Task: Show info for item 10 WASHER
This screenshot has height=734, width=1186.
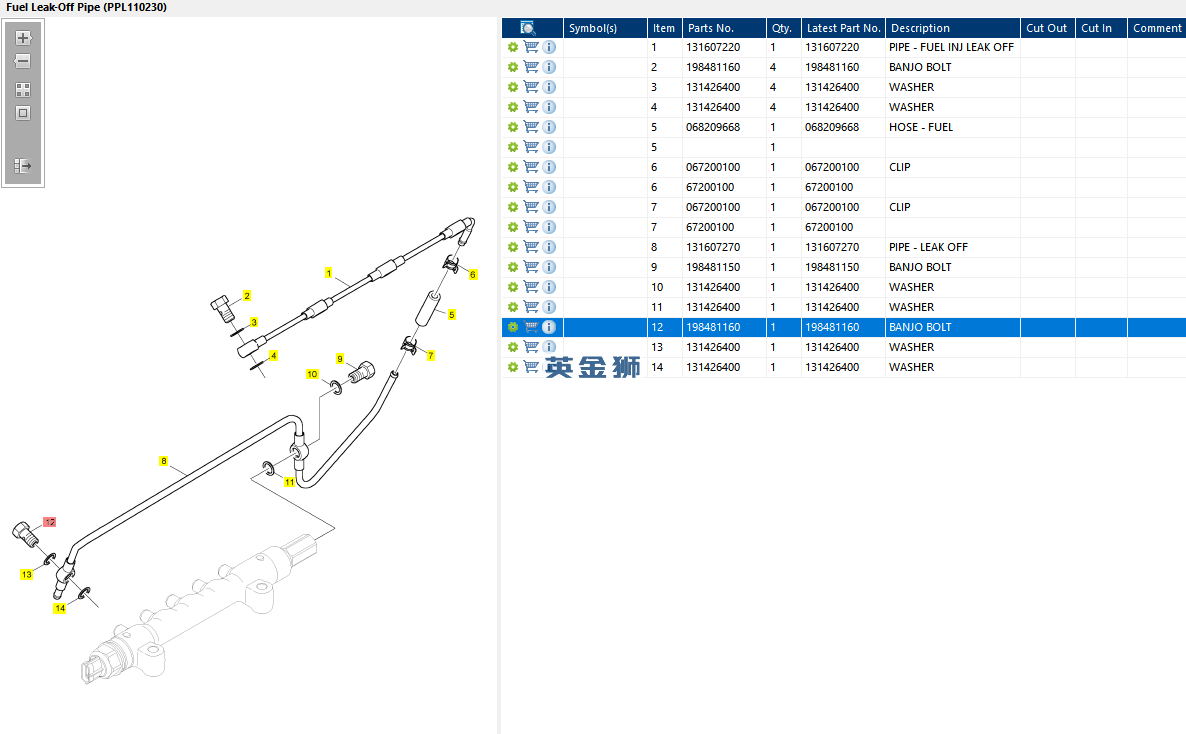Action: click(x=549, y=287)
